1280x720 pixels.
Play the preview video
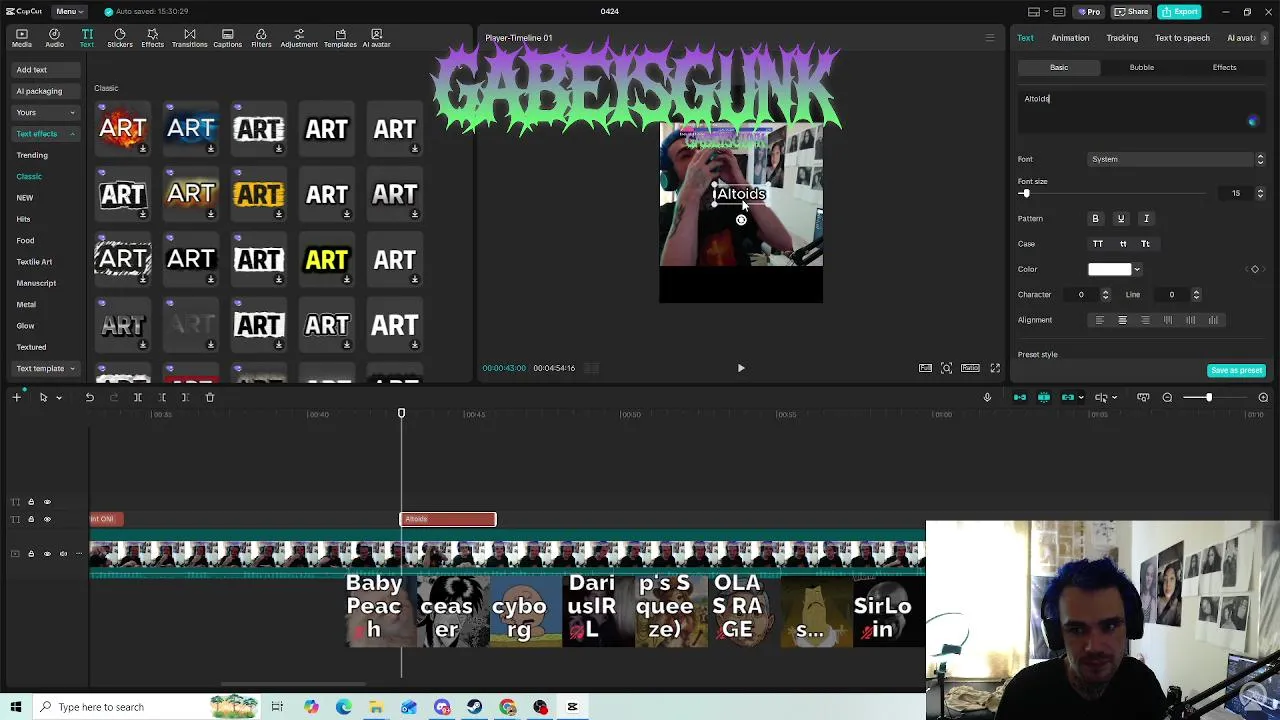(x=741, y=368)
